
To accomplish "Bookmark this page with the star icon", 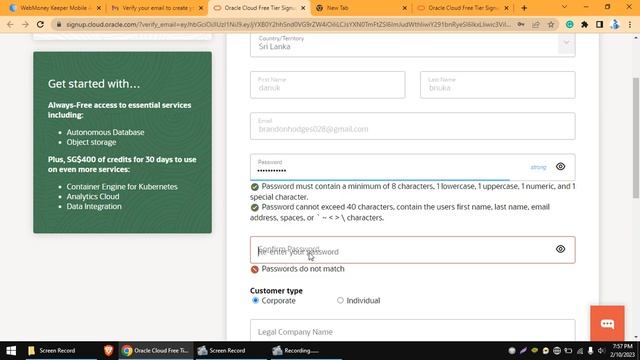I will tap(551, 24).
